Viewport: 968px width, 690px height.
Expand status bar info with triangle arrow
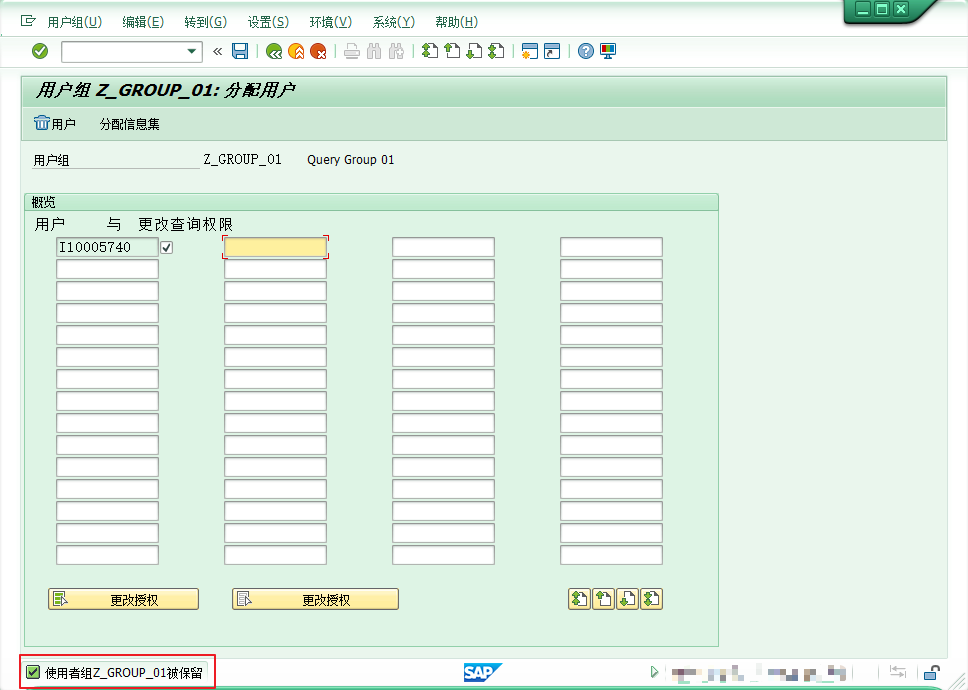(x=654, y=672)
